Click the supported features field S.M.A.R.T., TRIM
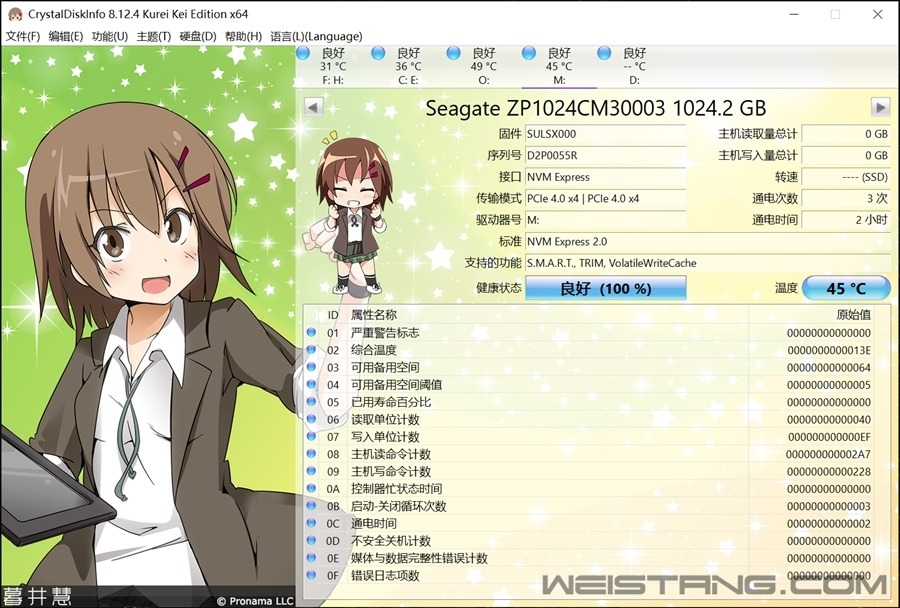The width and height of the screenshot is (900, 608). pos(708,263)
